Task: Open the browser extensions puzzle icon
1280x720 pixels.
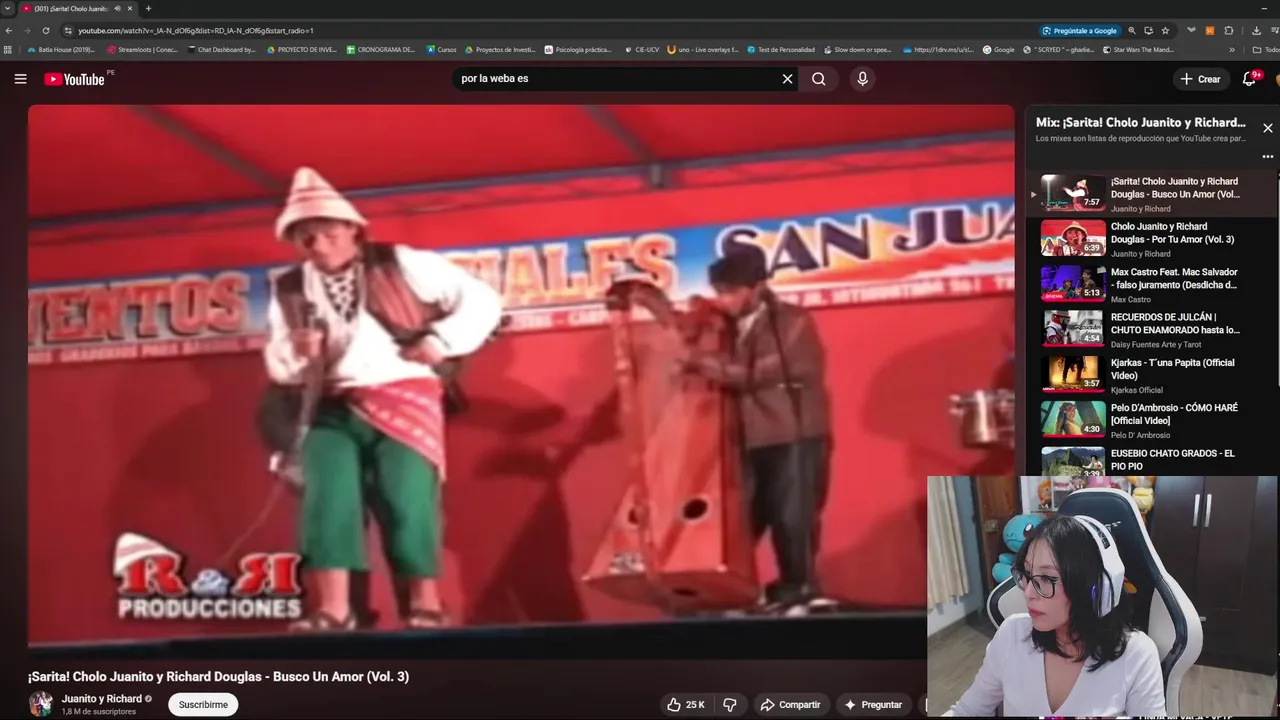Action: pos(1229,31)
